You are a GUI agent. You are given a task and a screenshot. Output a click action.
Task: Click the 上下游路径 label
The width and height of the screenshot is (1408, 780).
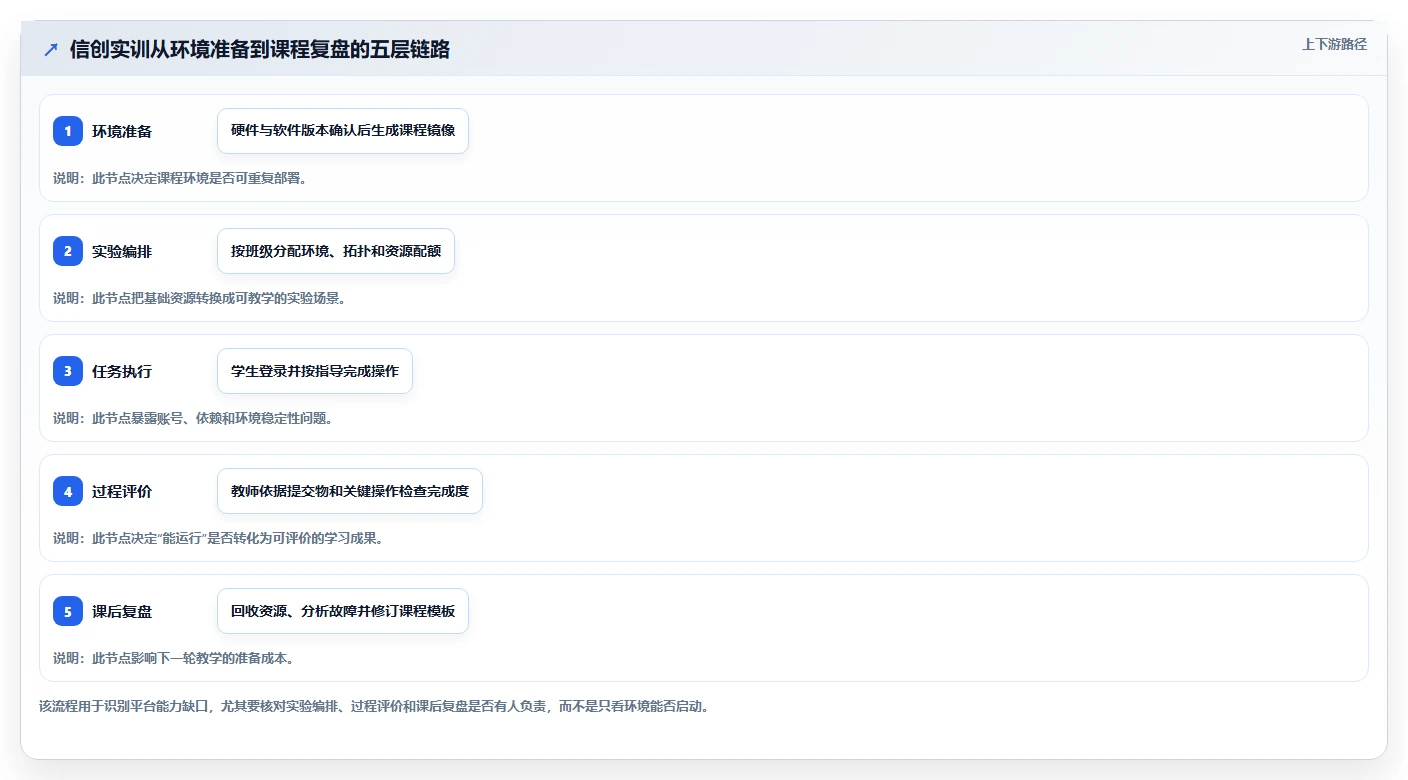pos(1334,44)
